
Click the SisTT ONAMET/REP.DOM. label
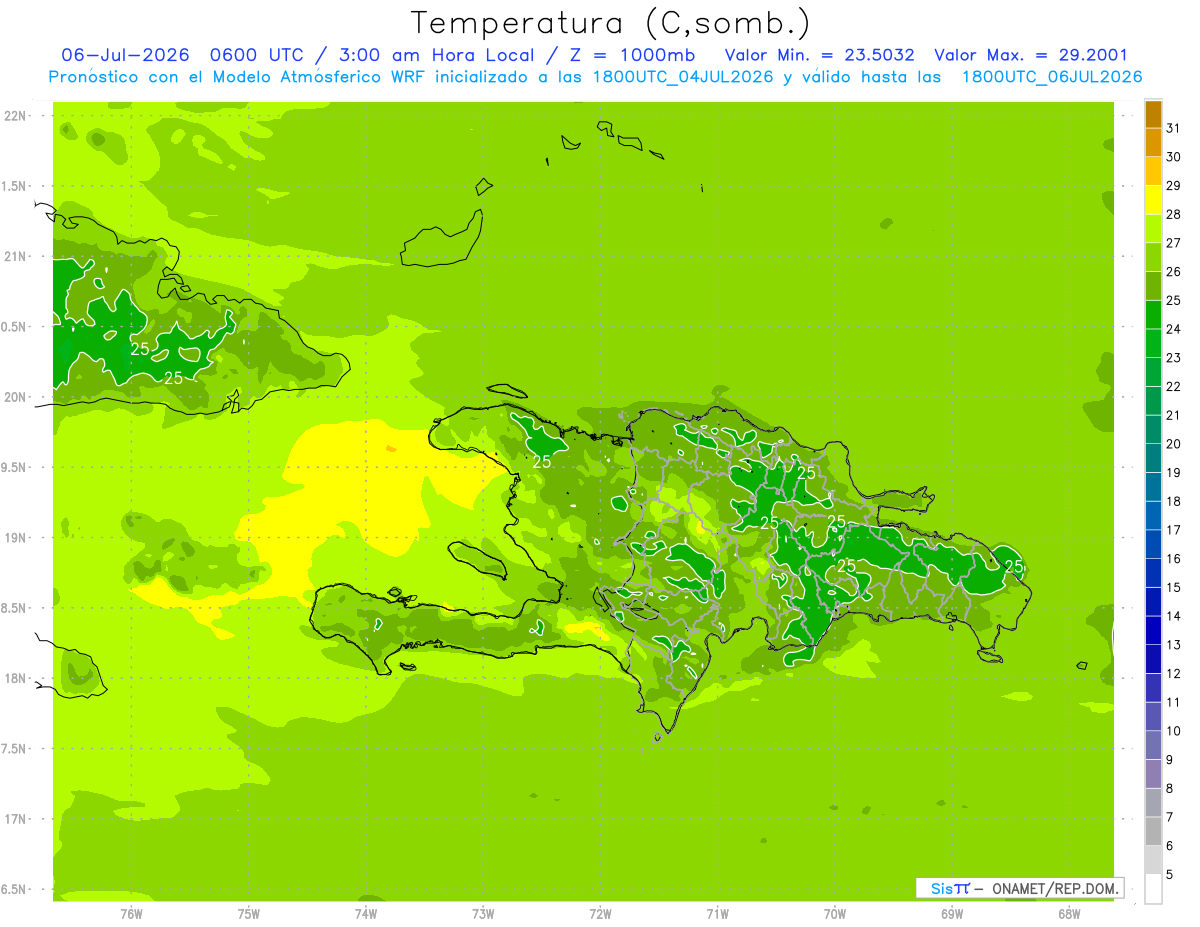pos(1019,888)
